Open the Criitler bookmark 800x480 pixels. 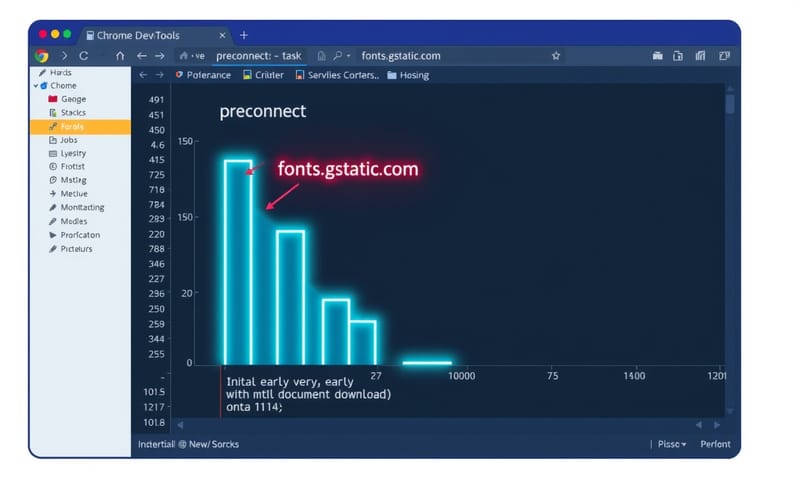pos(263,75)
